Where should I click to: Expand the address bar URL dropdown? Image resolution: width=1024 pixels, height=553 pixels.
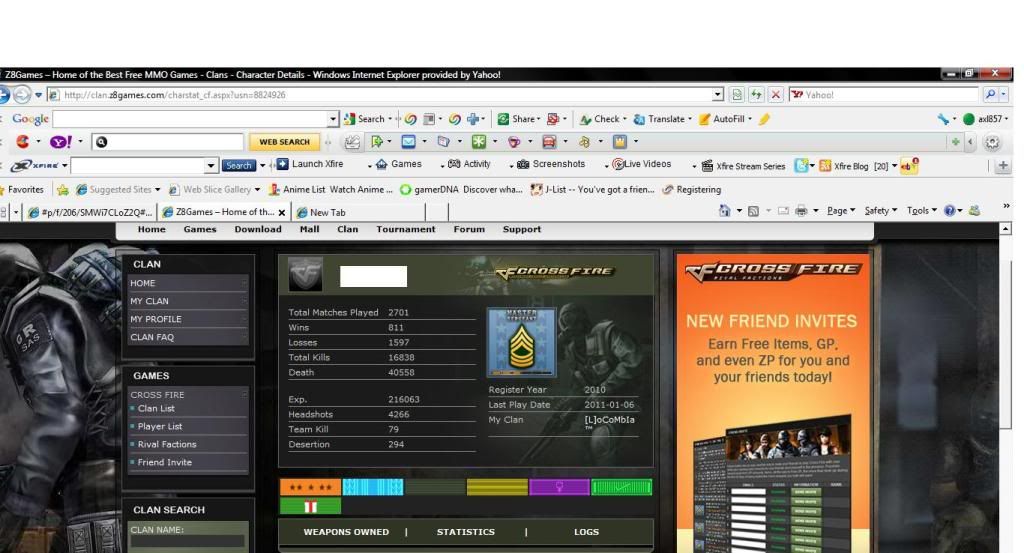[x=718, y=95]
